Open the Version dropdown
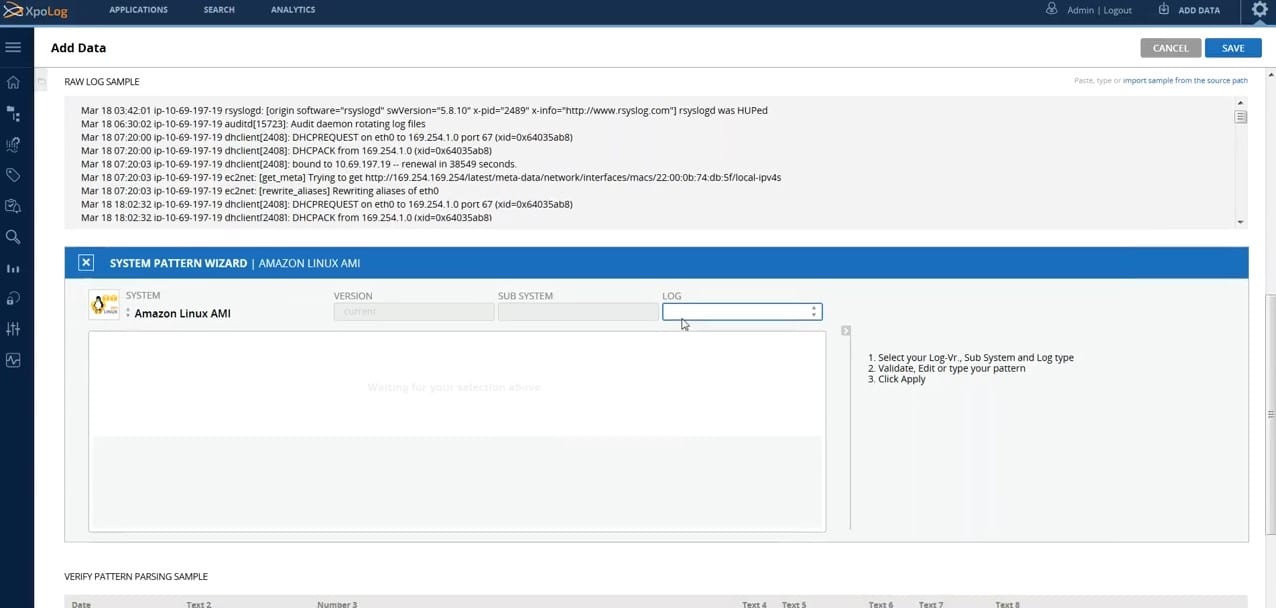Viewport: 1276px width, 608px height. pyautogui.click(x=414, y=312)
